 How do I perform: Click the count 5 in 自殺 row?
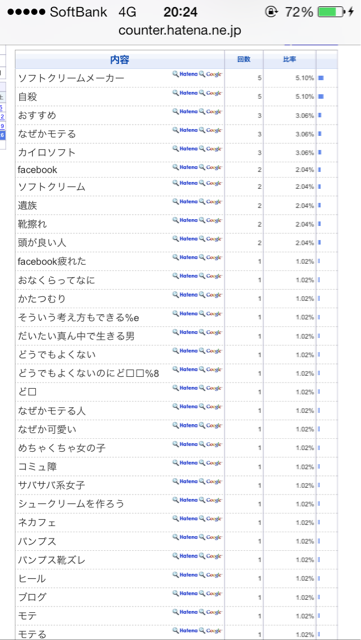[260, 97]
